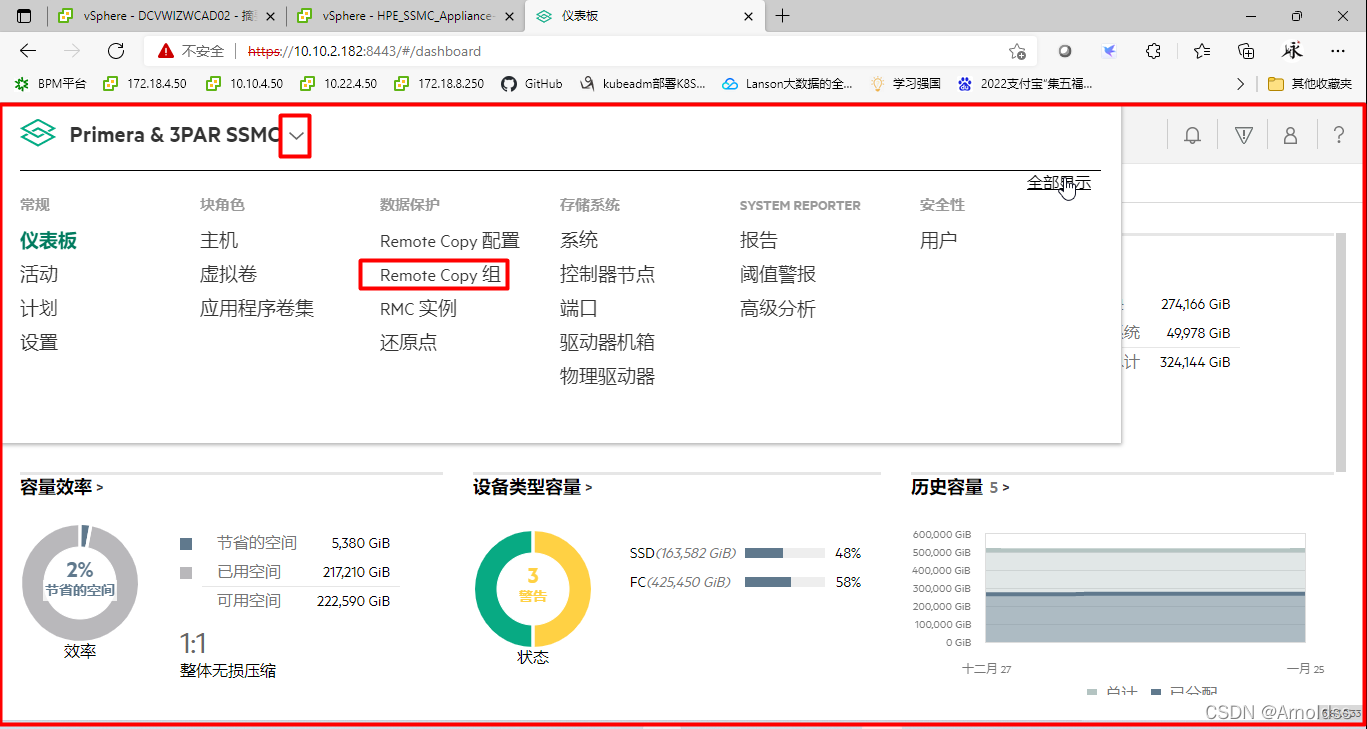Open the browser favorites list icon
The image size is (1367, 729).
pos(1202,51)
